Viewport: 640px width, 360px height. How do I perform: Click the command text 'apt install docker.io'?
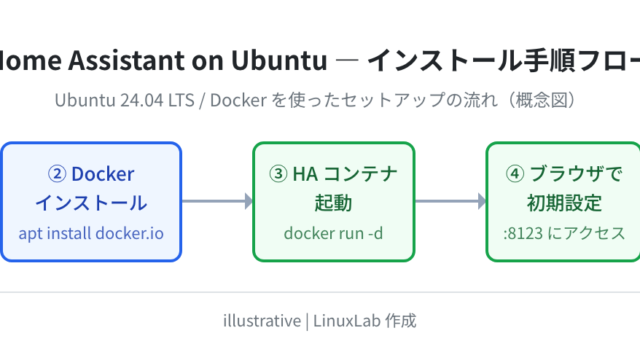[x=91, y=233]
